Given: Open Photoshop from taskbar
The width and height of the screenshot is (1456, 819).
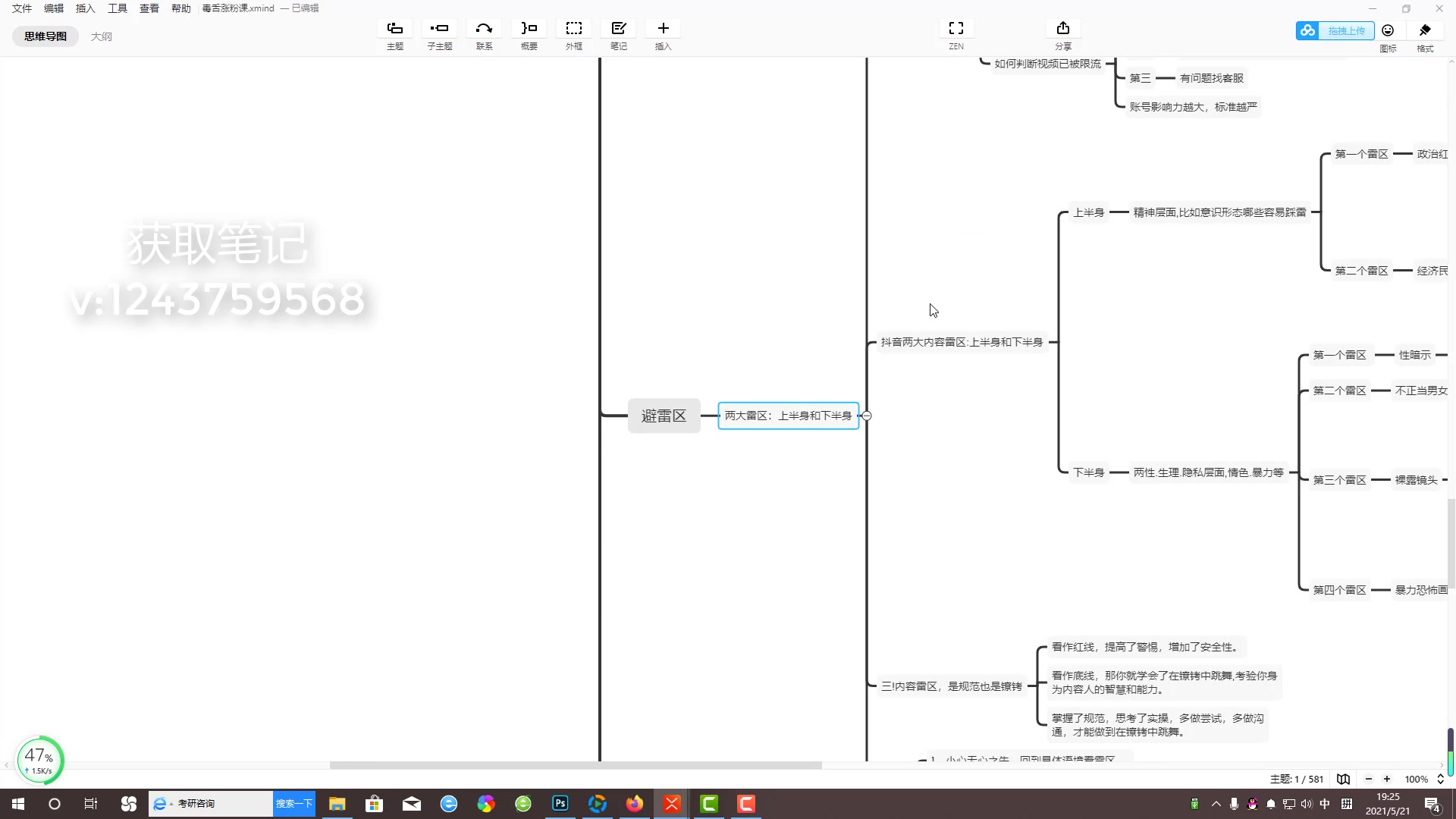Looking at the screenshot, I should pyautogui.click(x=560, y=804).
